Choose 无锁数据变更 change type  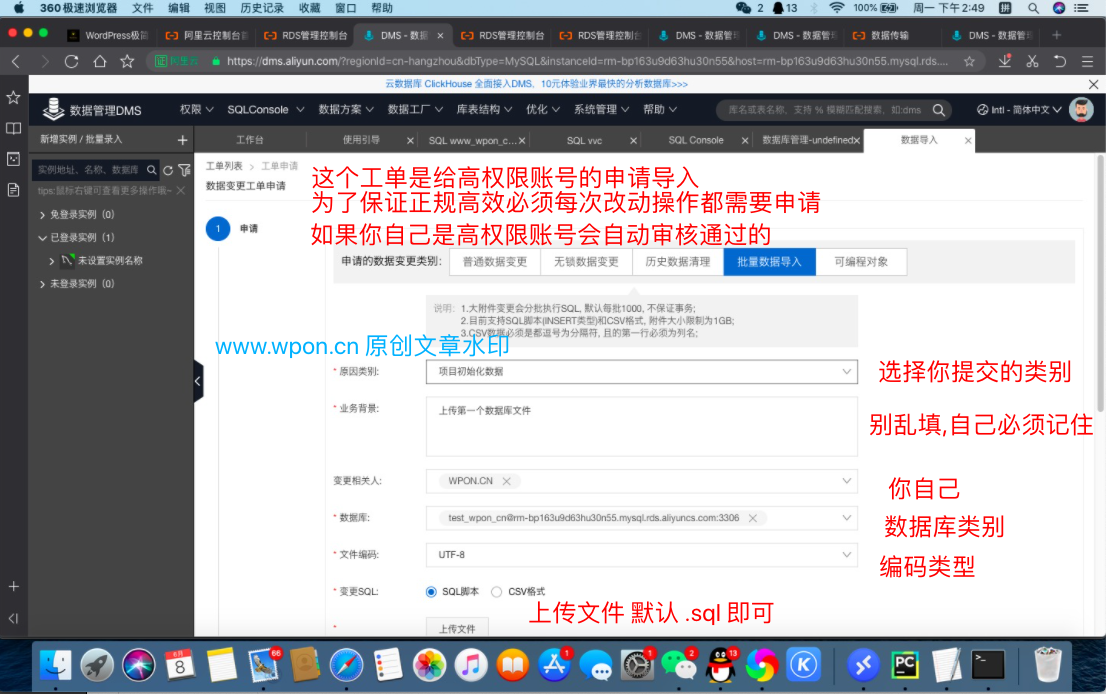click(586, 262)
